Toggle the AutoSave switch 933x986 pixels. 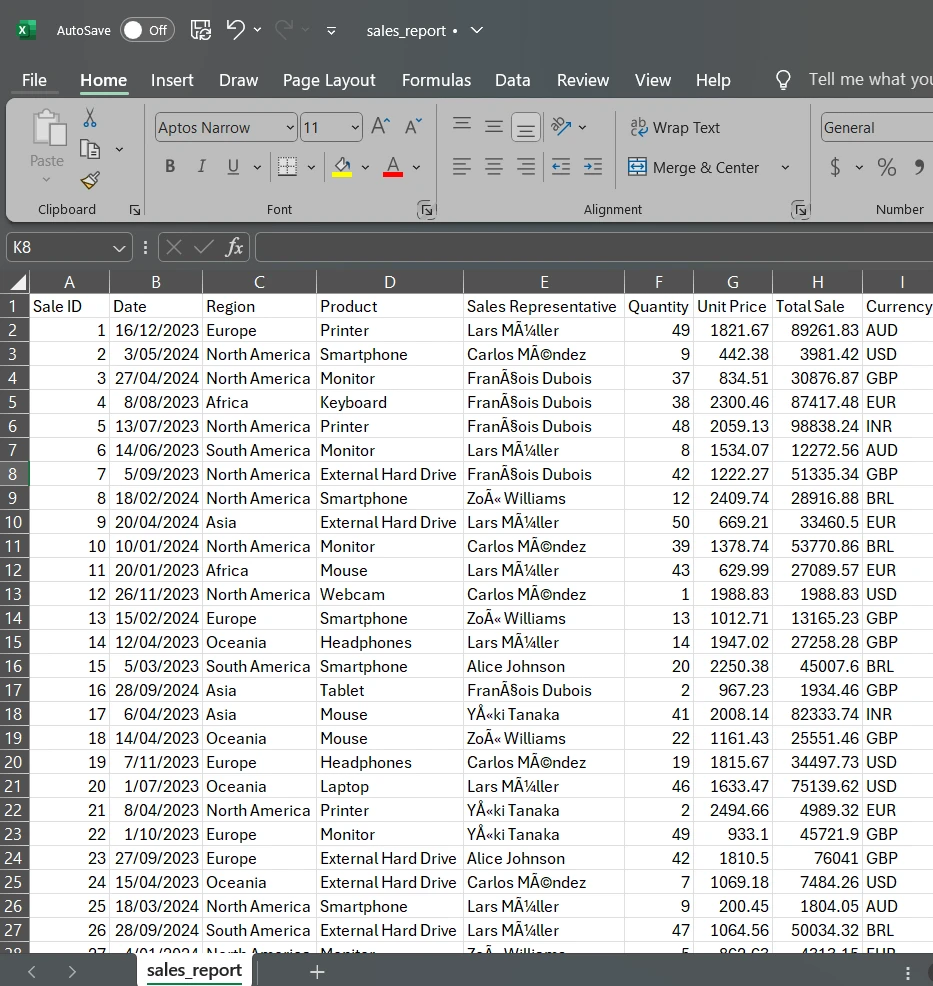point(147,30)
